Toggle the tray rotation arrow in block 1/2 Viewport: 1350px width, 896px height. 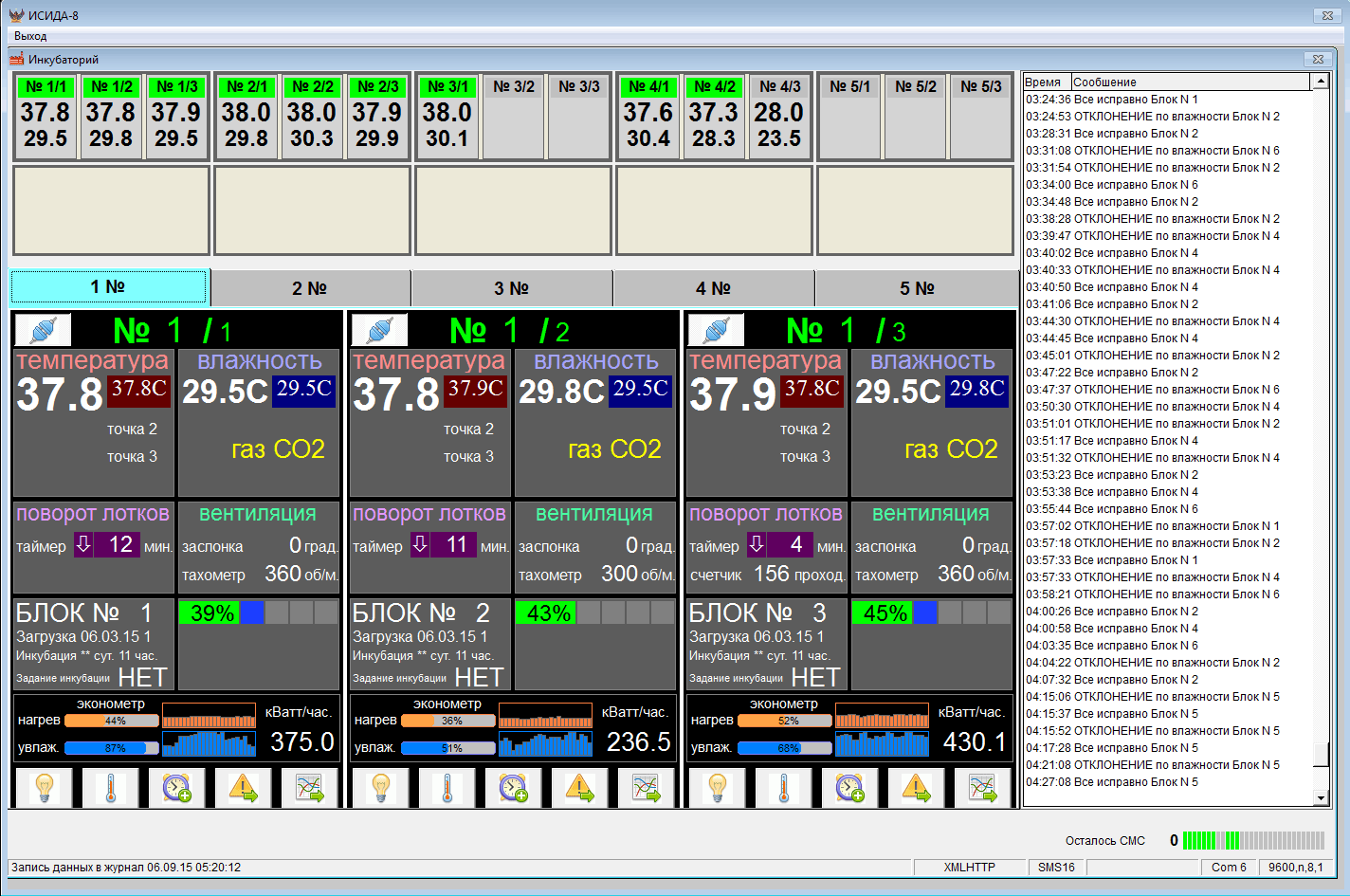[420, 545]
